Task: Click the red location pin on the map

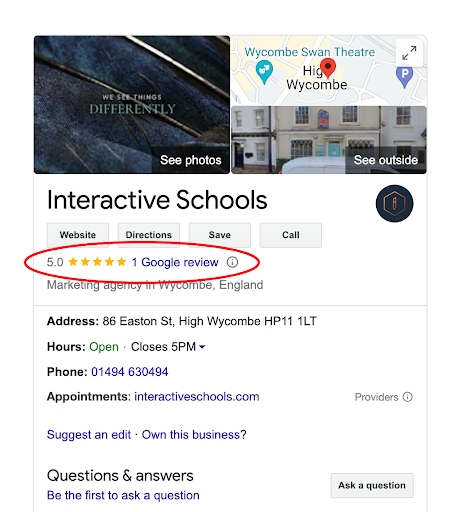Action: [328, 68]
